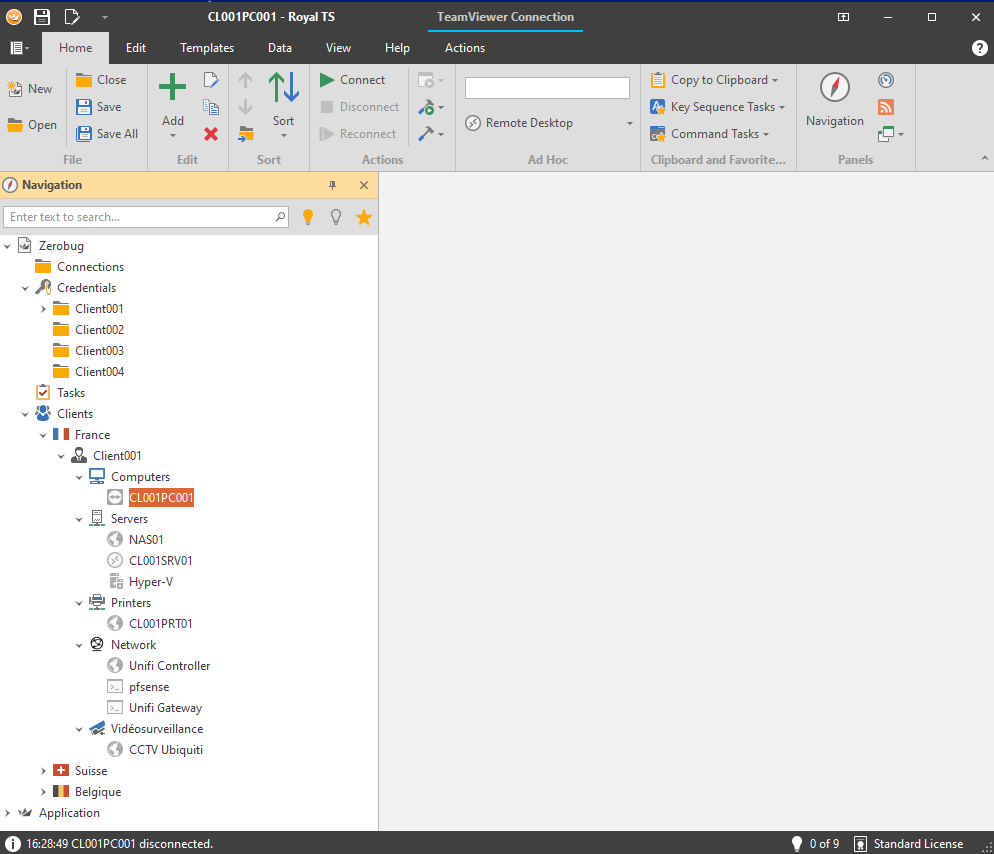Click the green Add plus icon
This screenshot has width=994, height=854.
[x=172, y=87]
